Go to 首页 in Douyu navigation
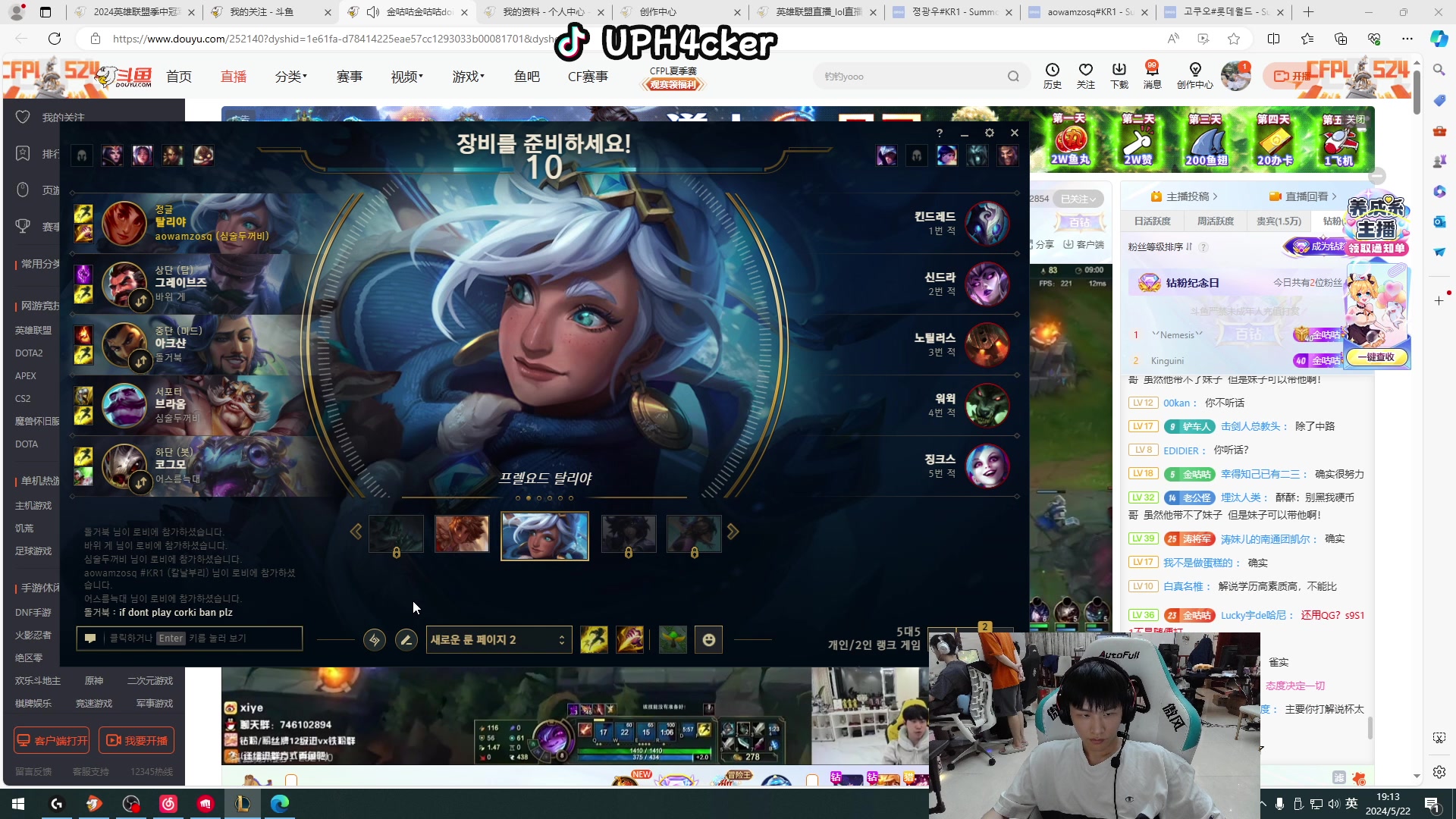 pyautogui.click(x=179, y=77)
